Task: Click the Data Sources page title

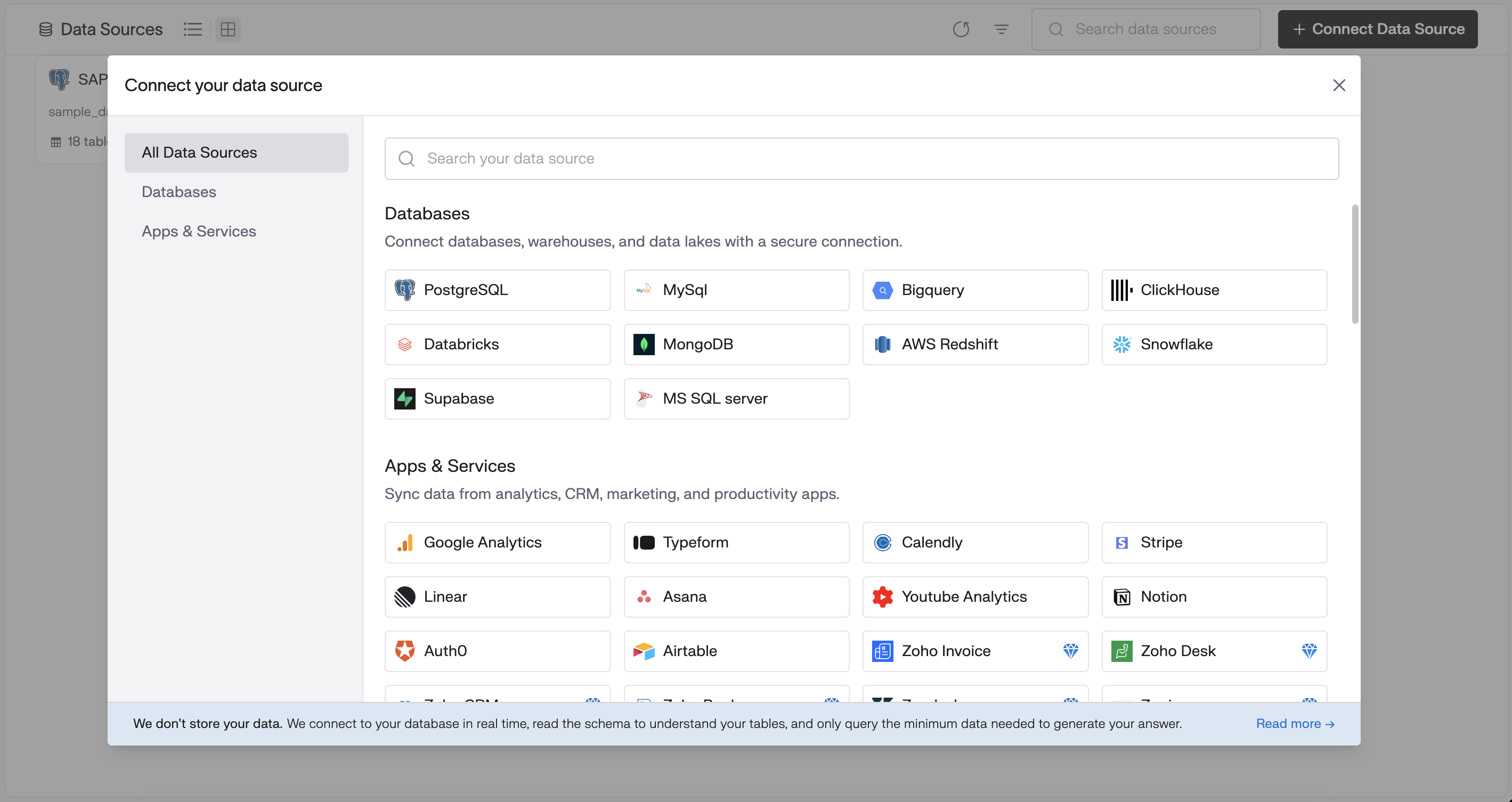Action: (111, 29)
